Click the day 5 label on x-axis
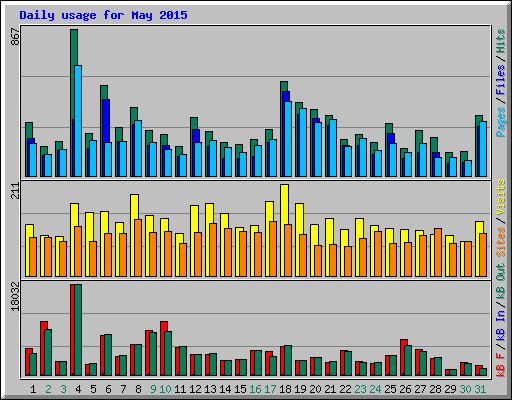The width and height of the screenshot is (512, 400). [93, 389]
